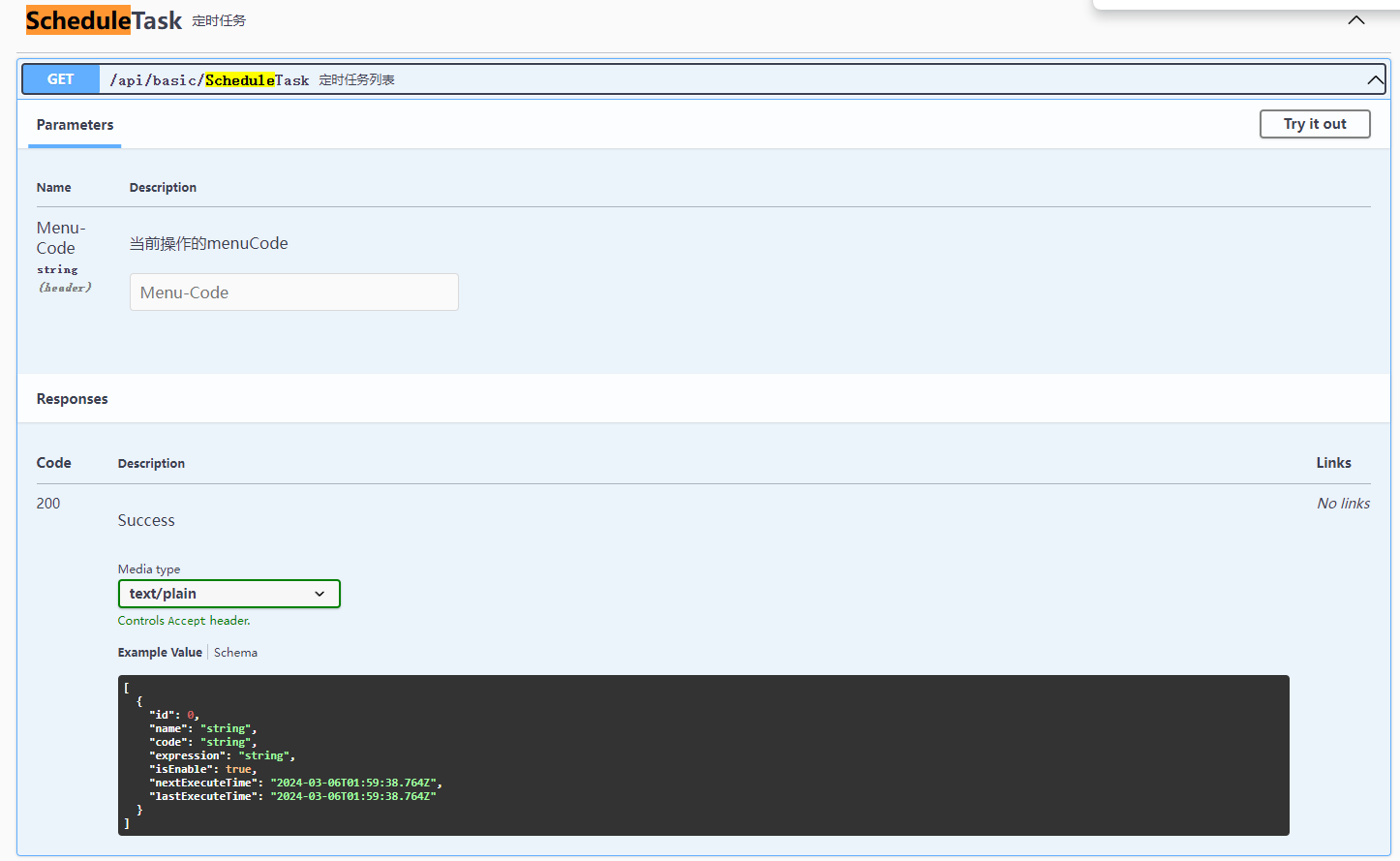Click the Controls Accept header note

tap(184, 621)
